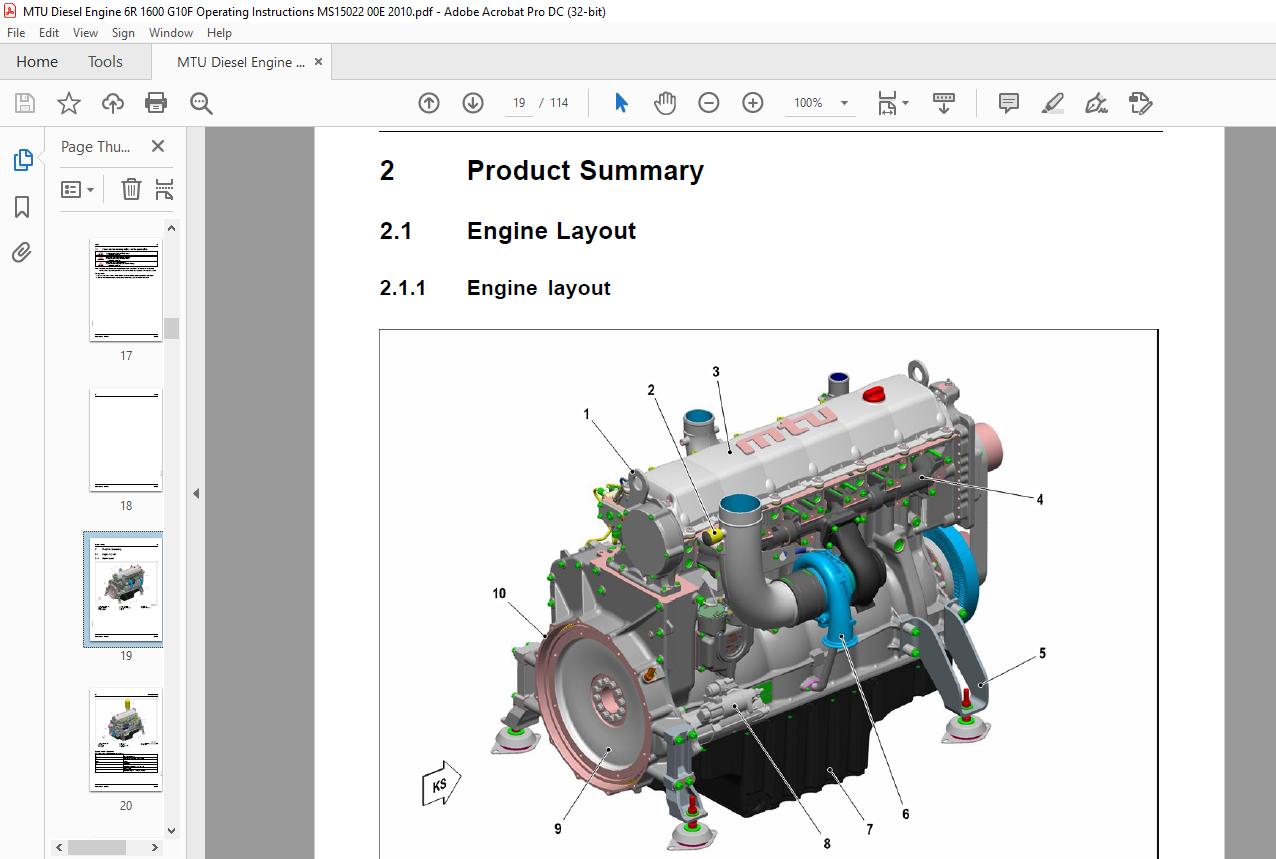Screen dimensions: 1276x859
Task: Click the total pages 114 text
Action: pyautogui.click(x=559, y=103)
